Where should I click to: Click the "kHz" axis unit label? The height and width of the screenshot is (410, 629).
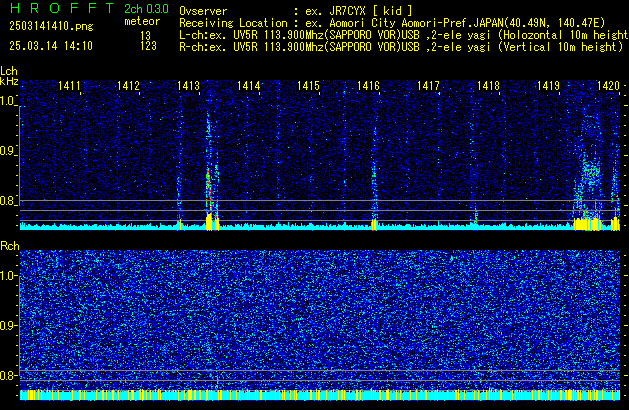coord(9,81)
